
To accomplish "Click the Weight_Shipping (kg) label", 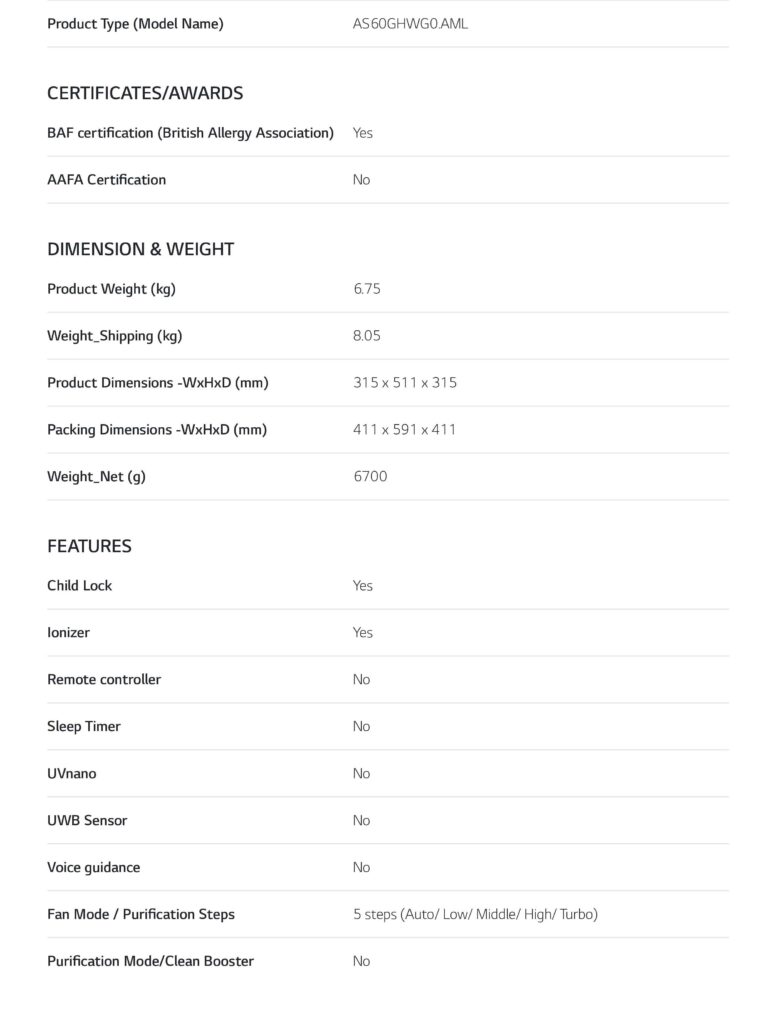I will click(115, 336).
